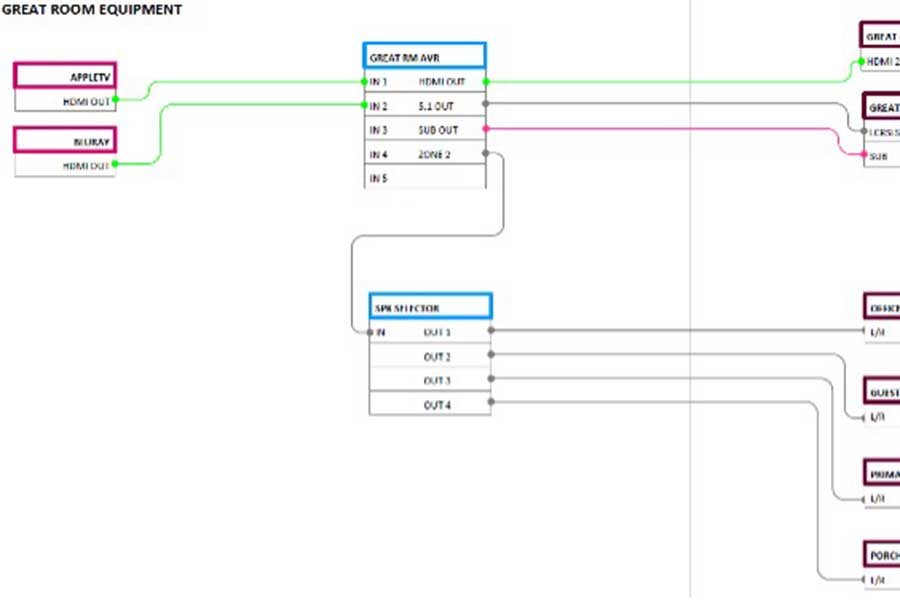Click the pink connector dot at SUB OUT
The width and height of the screenshot is (900, 600).
tap(486, 129)
